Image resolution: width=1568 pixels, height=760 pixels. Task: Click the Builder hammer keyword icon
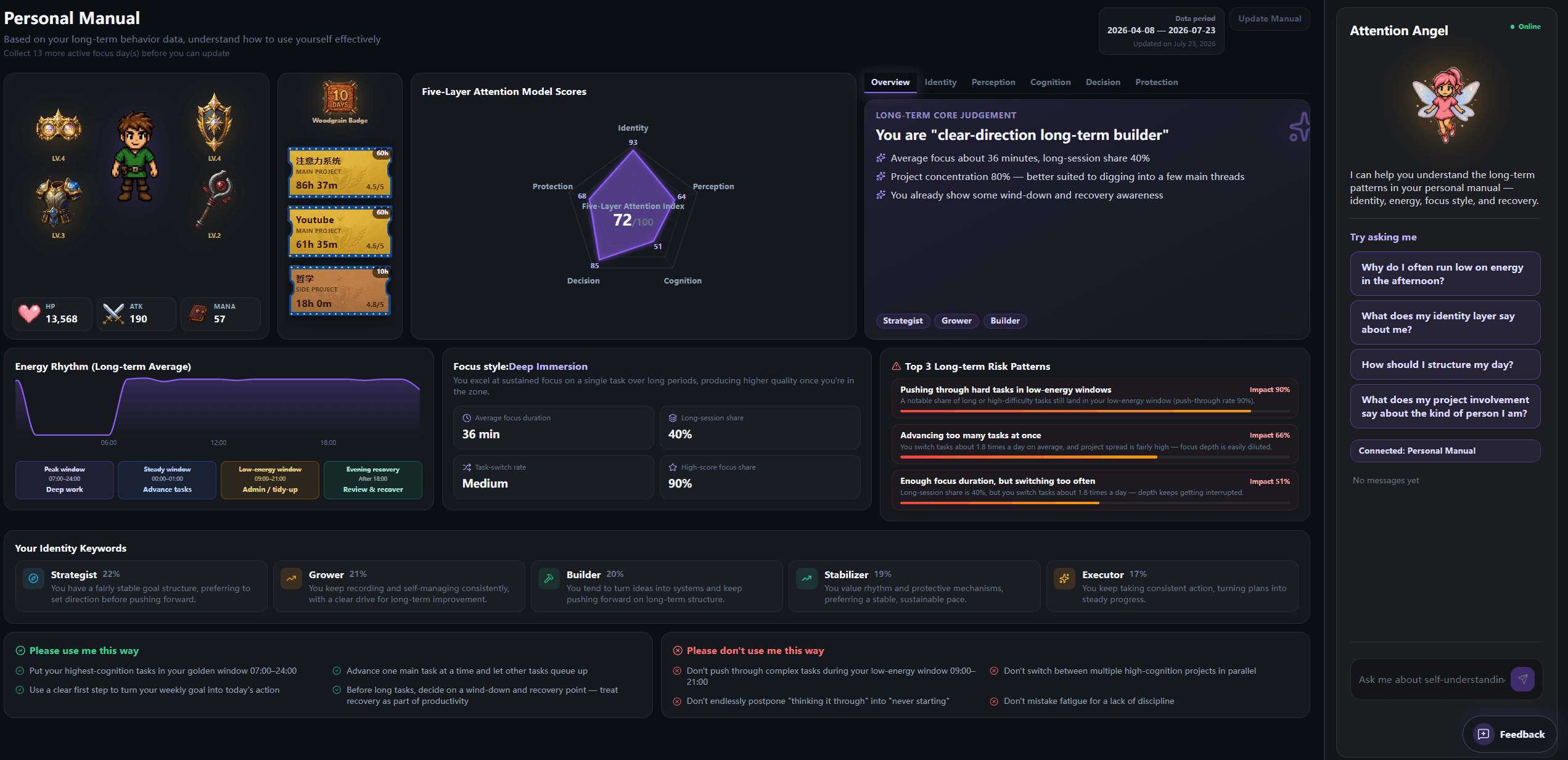click(549, 578)
